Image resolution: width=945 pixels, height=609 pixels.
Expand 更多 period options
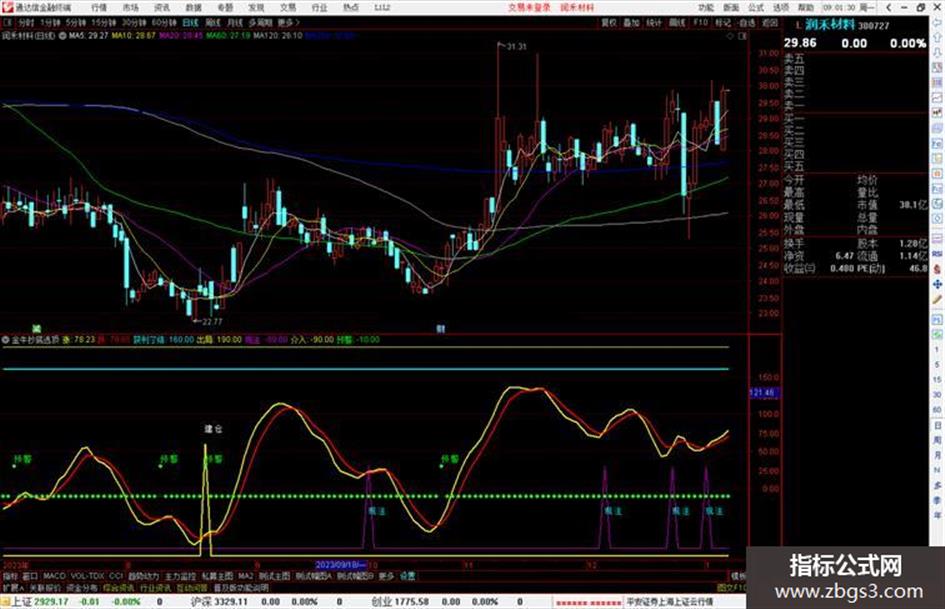point(287,23)
